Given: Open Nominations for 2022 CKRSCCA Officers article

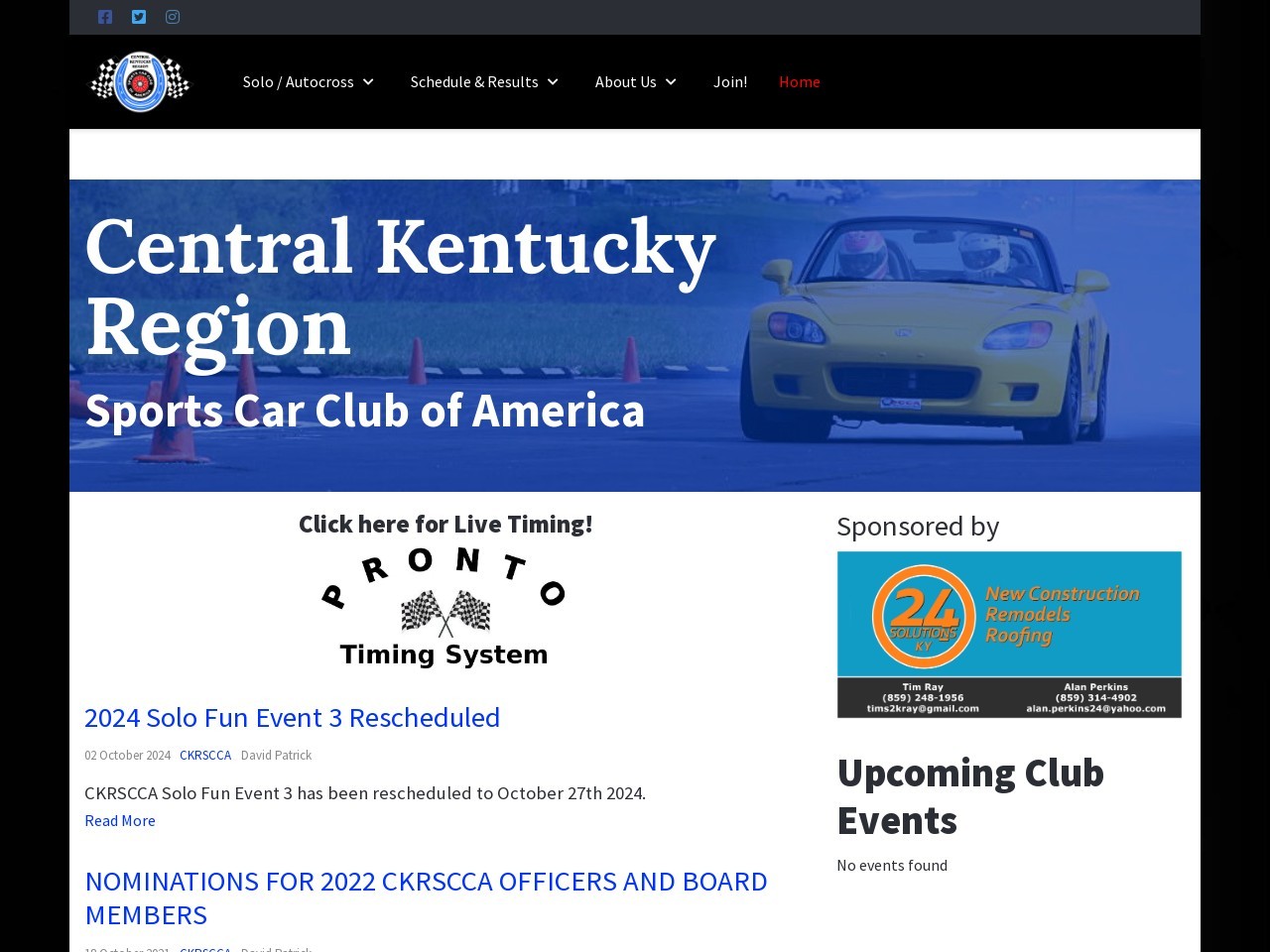Looking at the screenshot, I should pyautogui.click(x=426, y=897).
